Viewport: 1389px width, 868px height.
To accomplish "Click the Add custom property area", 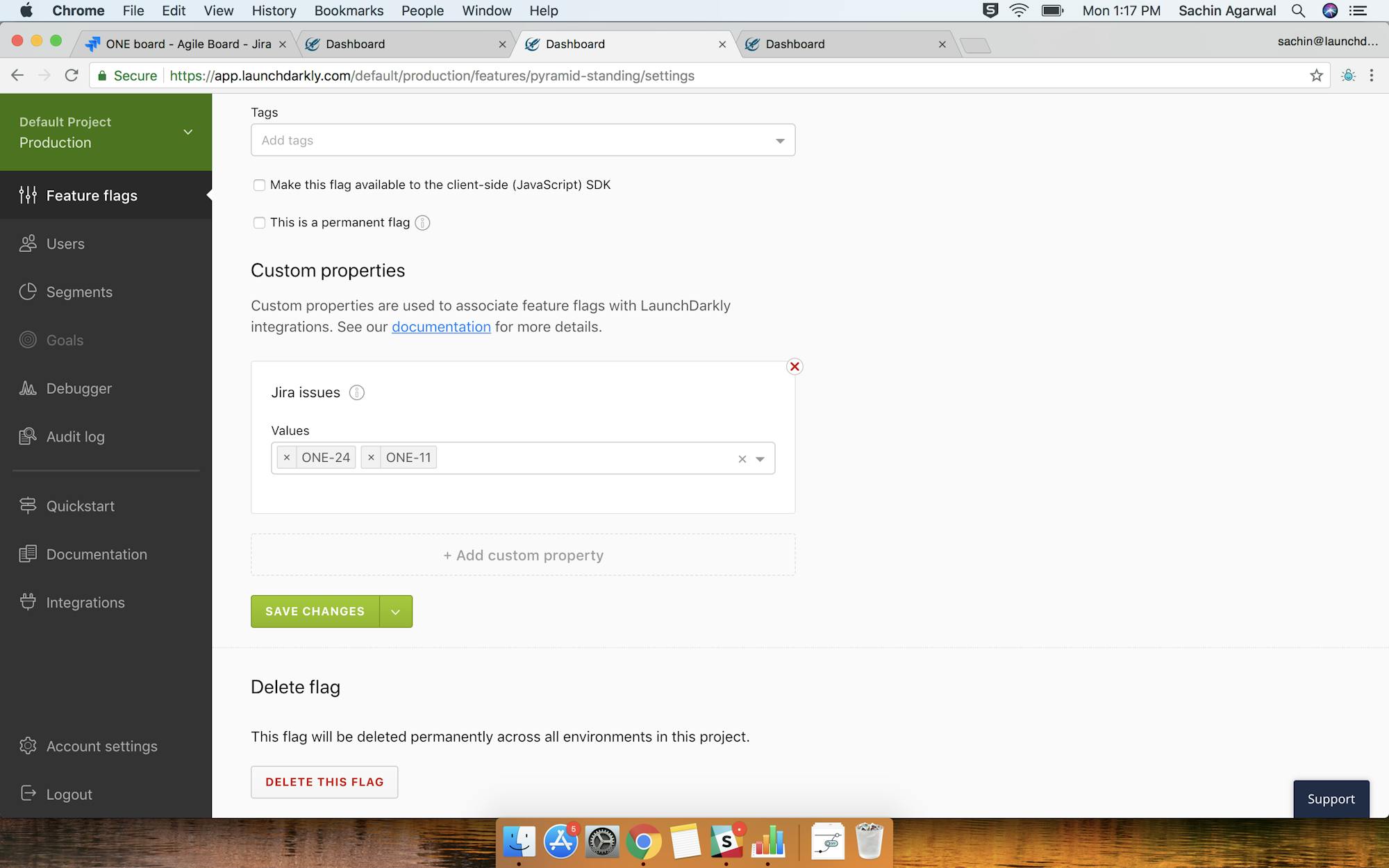I will (x=523, y=555).
